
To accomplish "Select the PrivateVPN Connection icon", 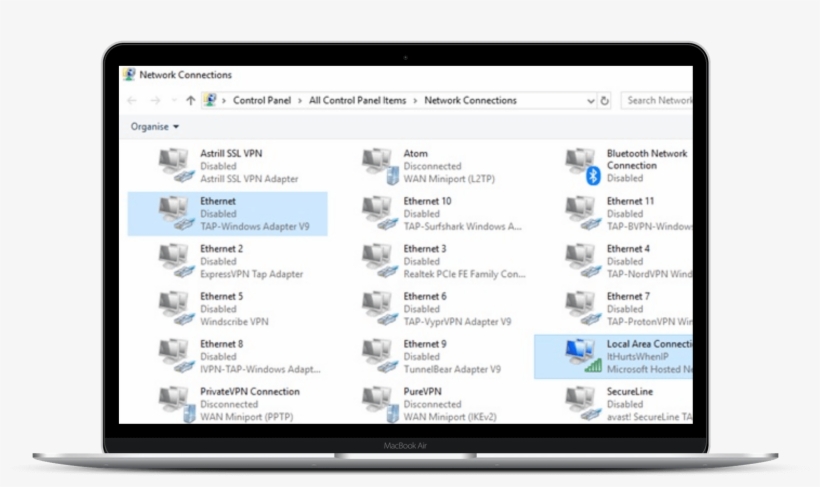I will pyautogui.click(x=176, y=404).
